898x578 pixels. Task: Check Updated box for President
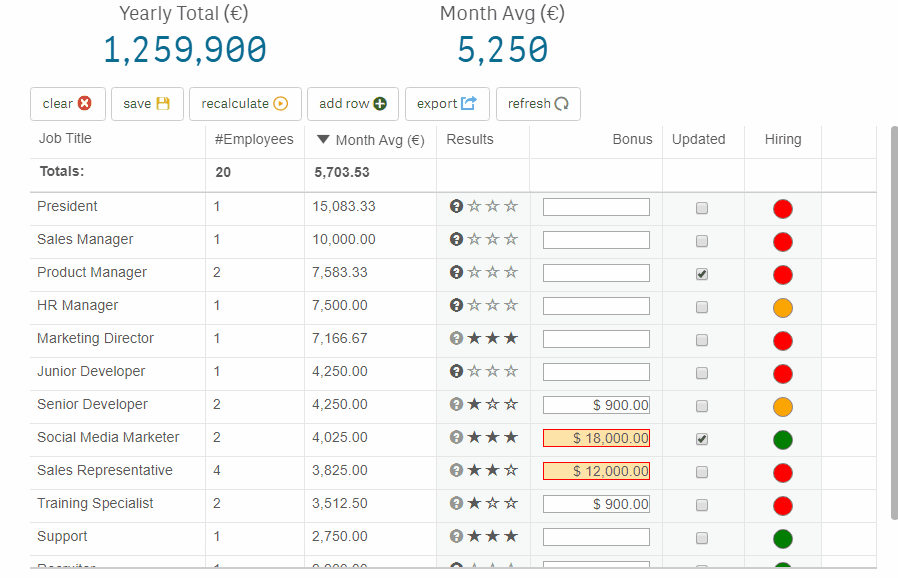(702, 208)
